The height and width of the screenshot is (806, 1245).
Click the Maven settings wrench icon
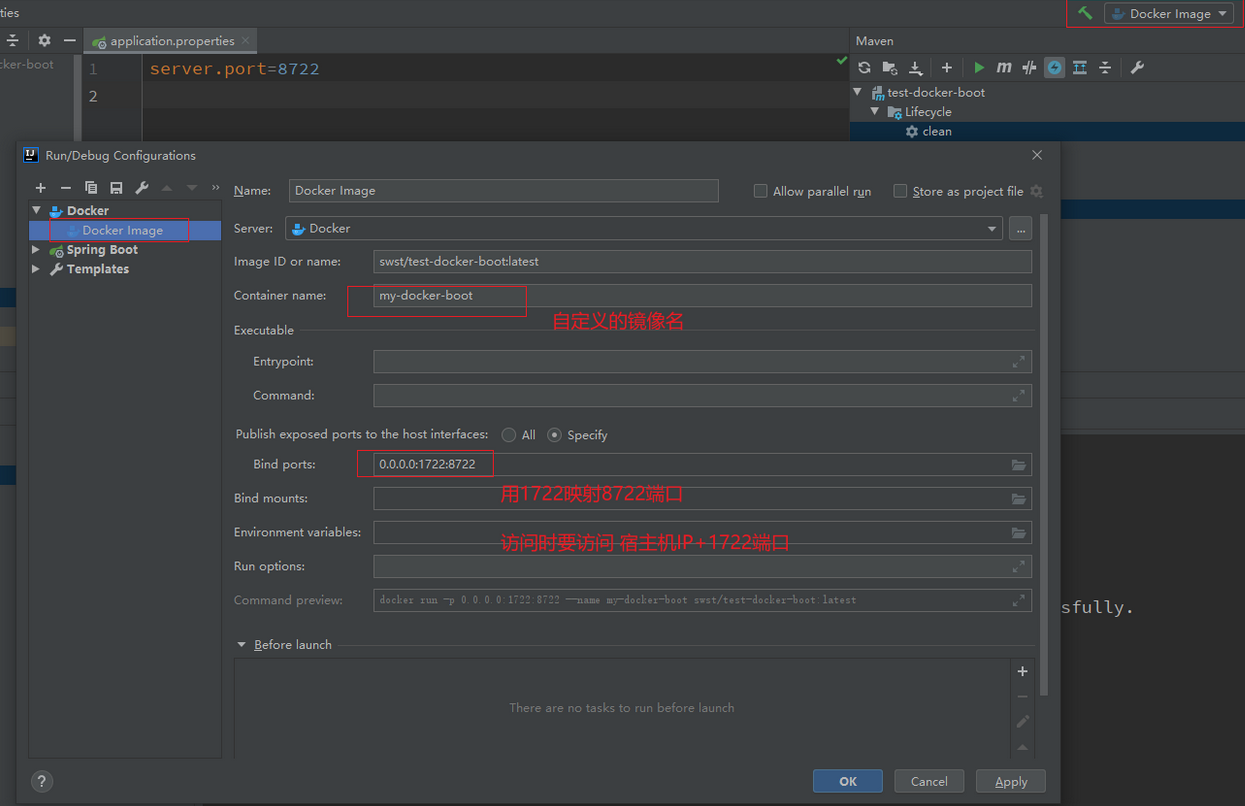pos(1137,67)
